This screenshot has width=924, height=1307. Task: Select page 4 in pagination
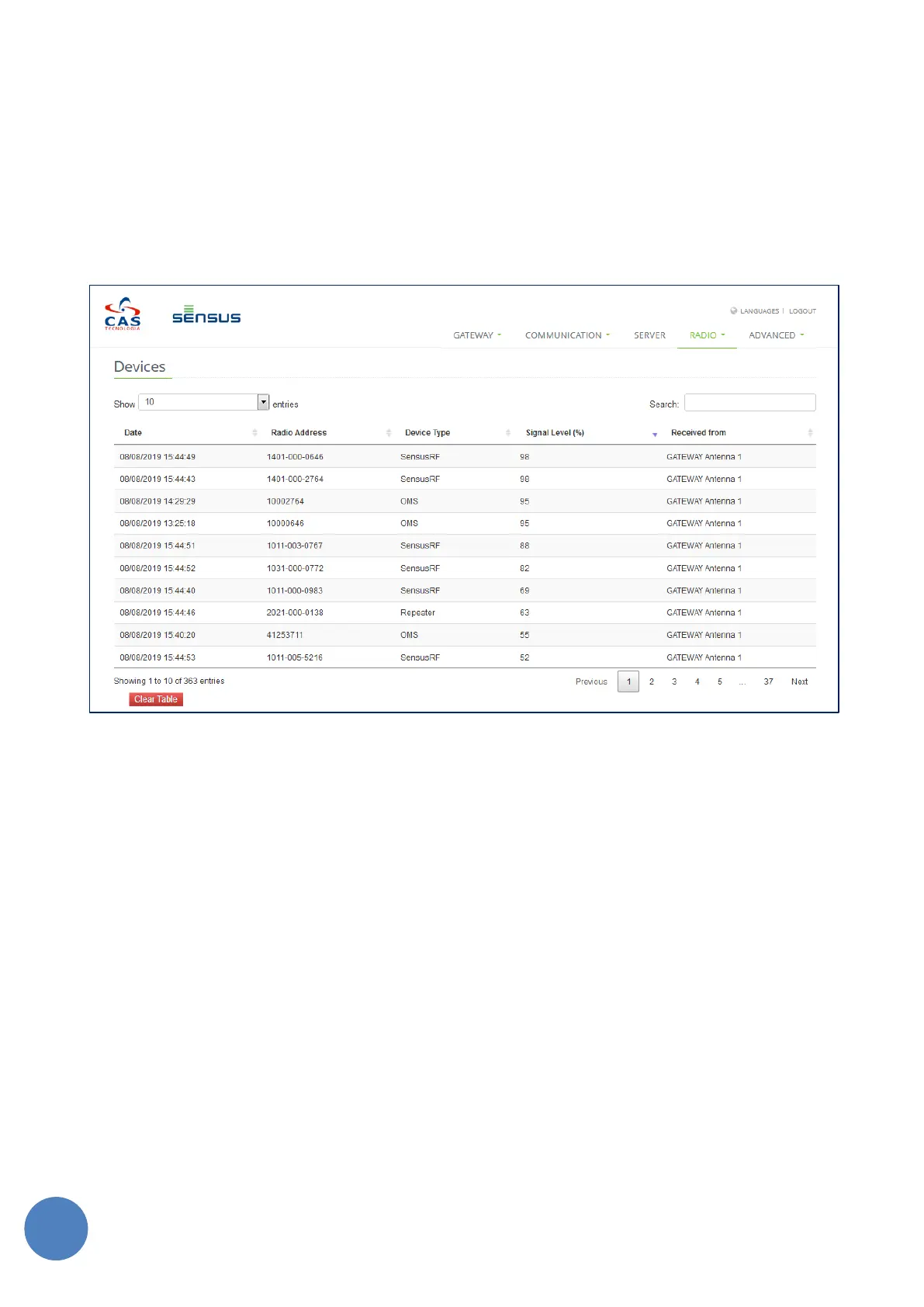697,681
